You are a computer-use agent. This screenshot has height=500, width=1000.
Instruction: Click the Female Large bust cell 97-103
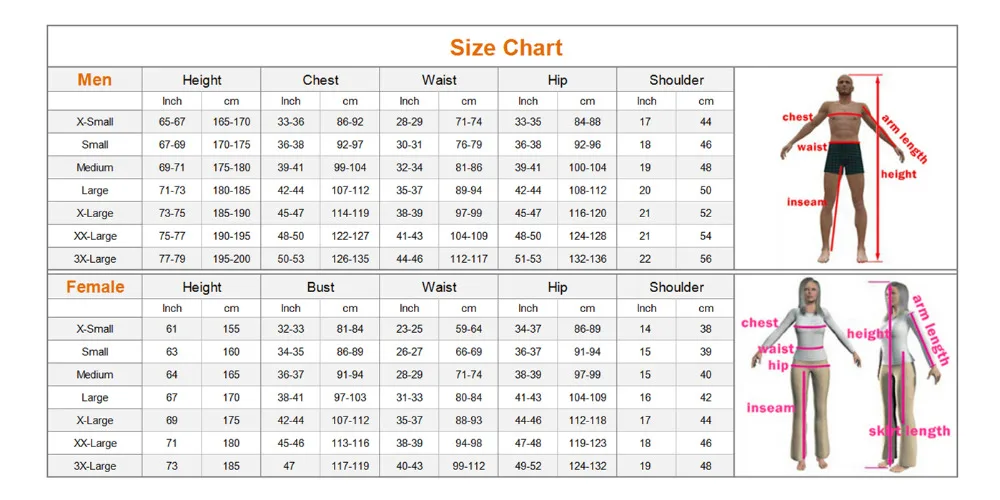click(x=350, y=398)
